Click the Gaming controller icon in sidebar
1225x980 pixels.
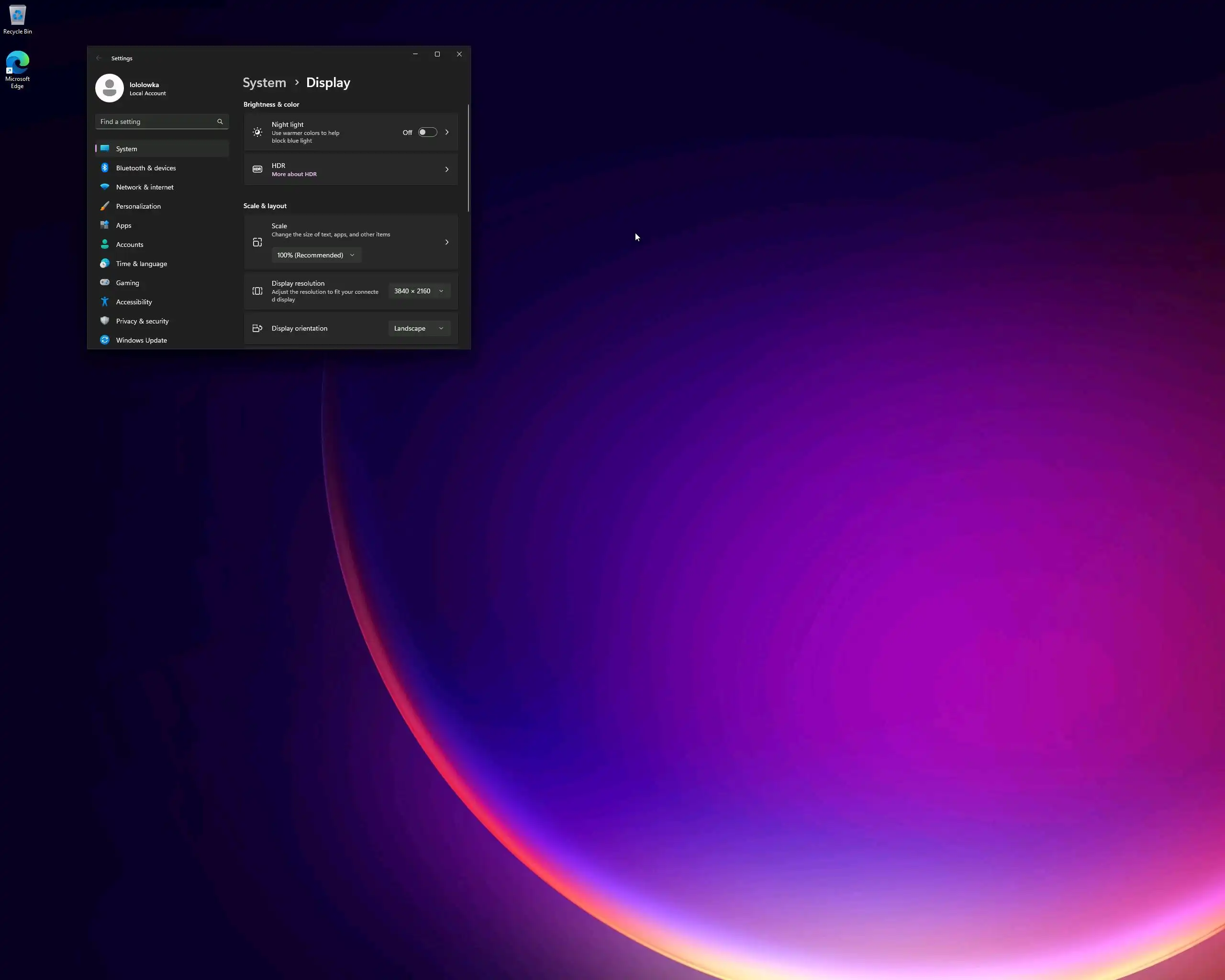104,282
